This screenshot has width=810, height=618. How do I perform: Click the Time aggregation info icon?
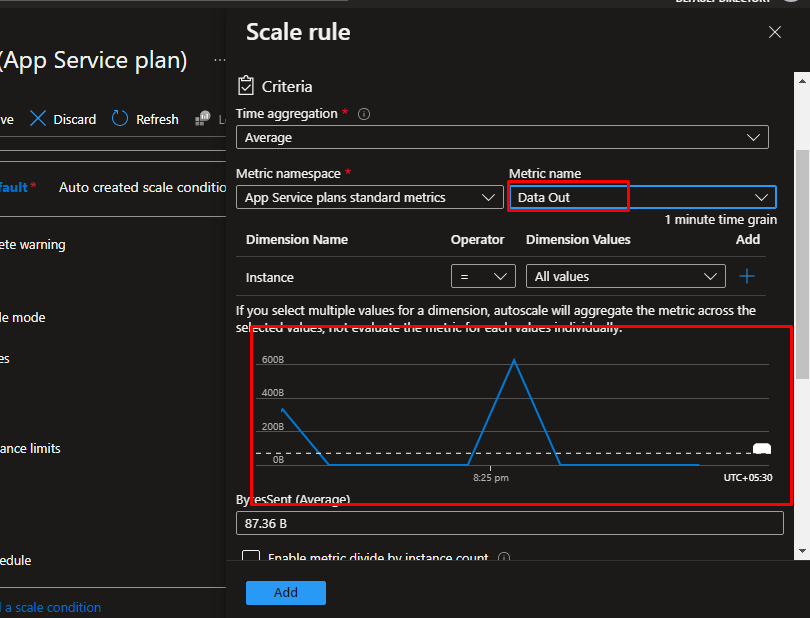click(x=364, y=114)
